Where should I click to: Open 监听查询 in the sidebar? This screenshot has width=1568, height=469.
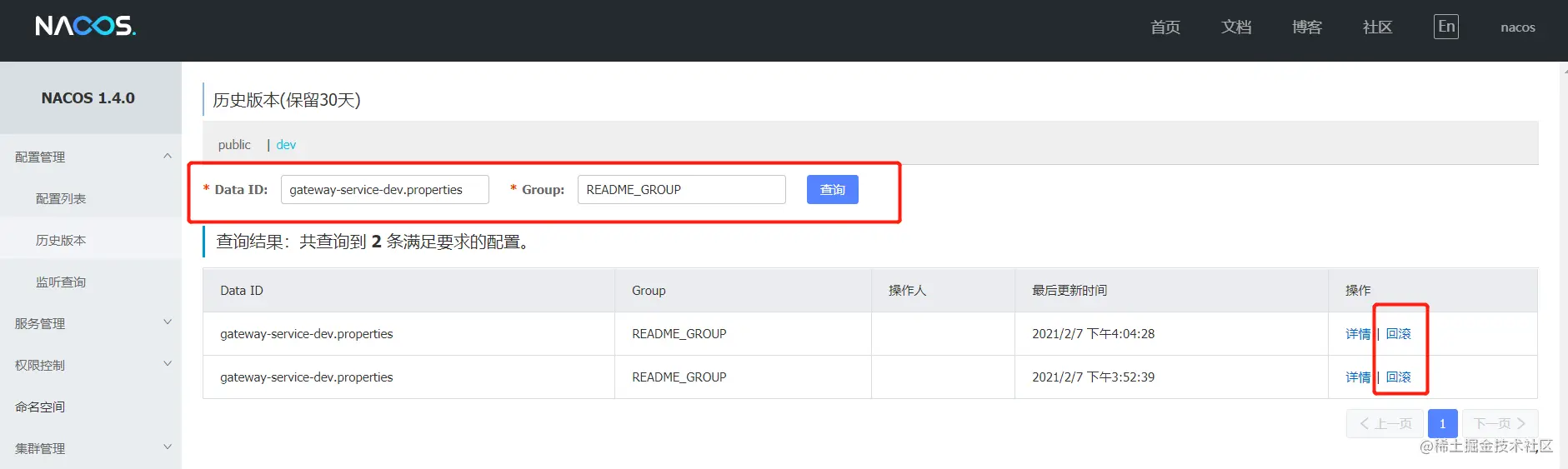(61, 282)
